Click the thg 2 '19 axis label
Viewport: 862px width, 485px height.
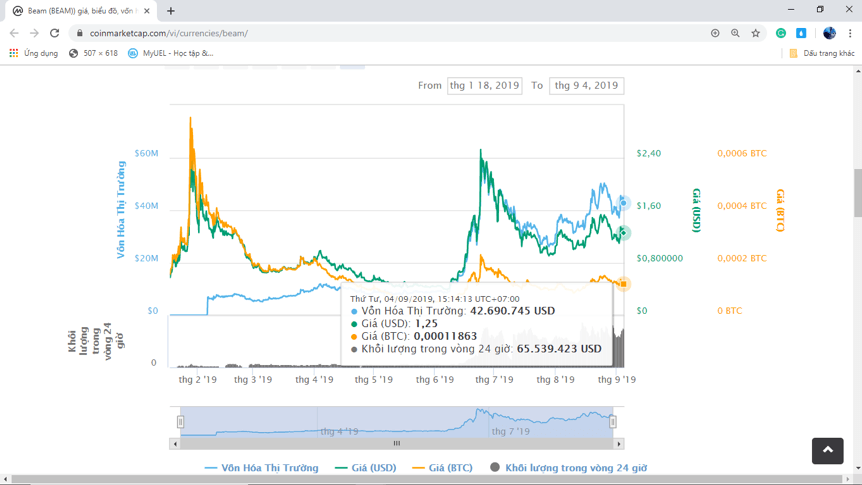tap(197, 379)
